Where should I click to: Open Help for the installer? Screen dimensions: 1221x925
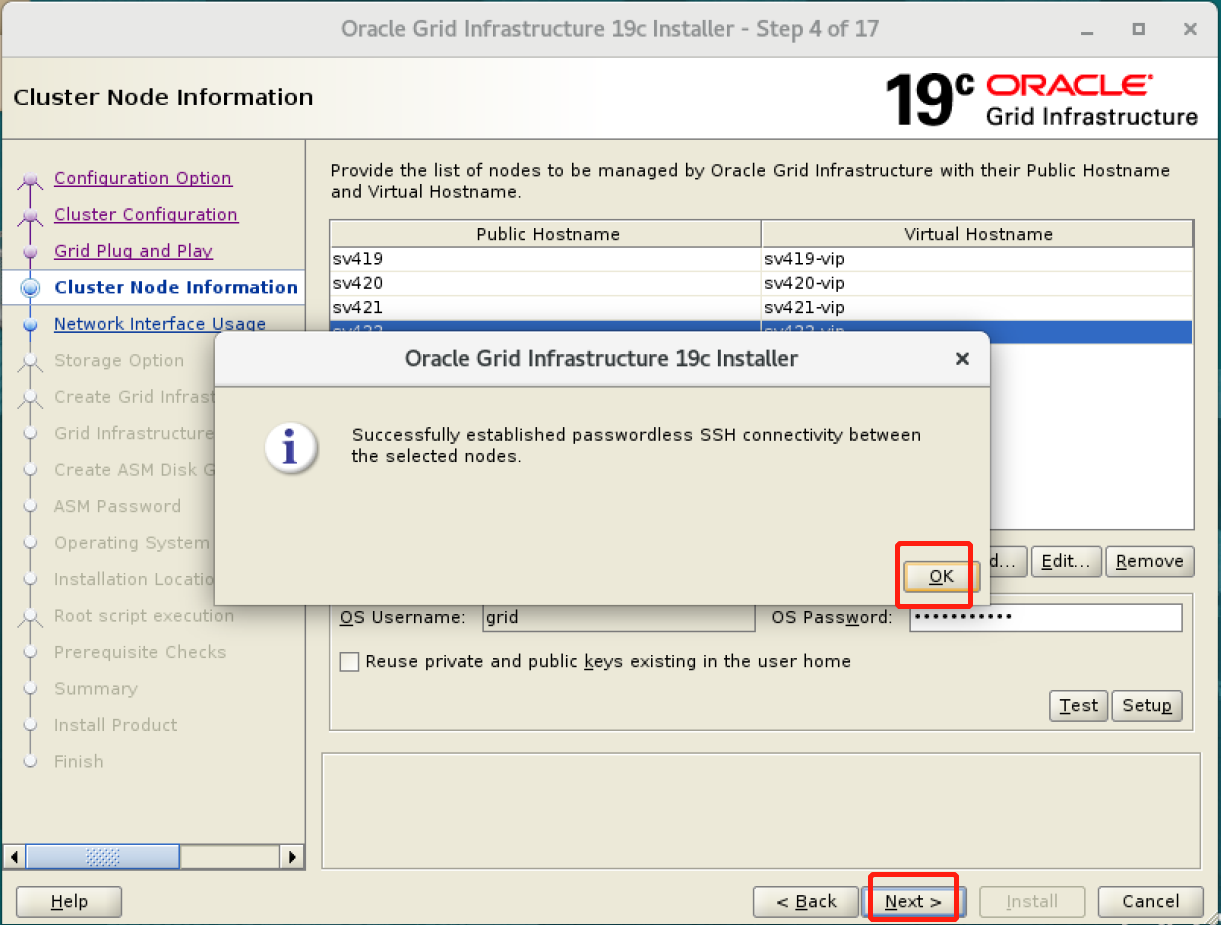(x=69, y=902)
